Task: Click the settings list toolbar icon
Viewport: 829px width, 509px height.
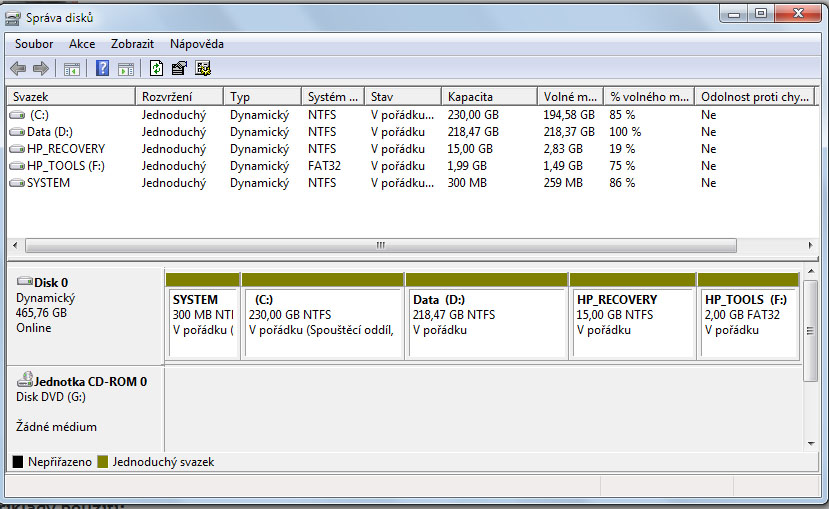Action: click(203, 68)
